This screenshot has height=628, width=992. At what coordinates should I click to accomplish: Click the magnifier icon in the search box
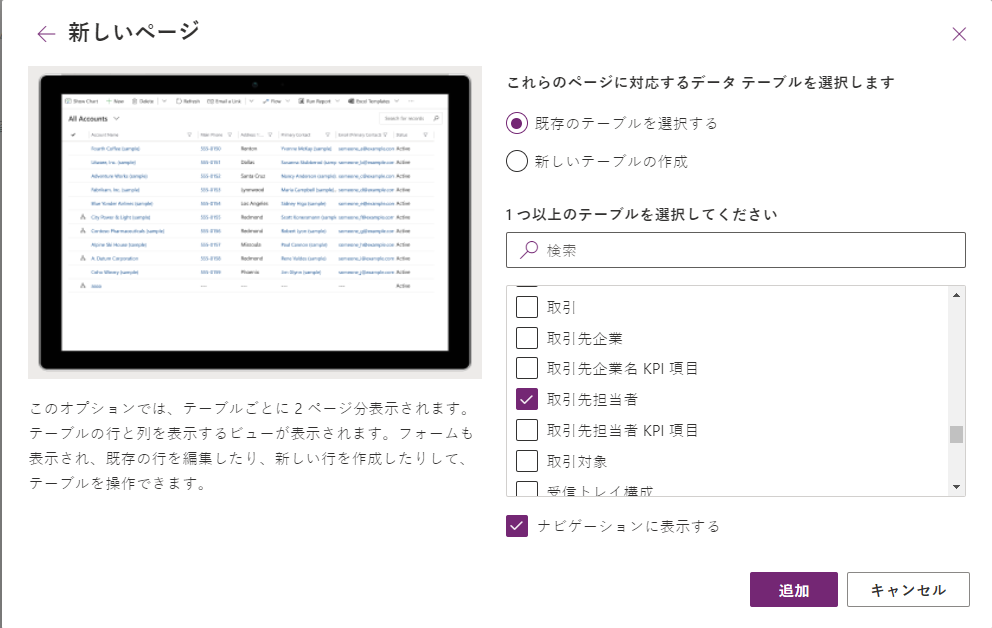pyautogui.click(x=528, y=250)
